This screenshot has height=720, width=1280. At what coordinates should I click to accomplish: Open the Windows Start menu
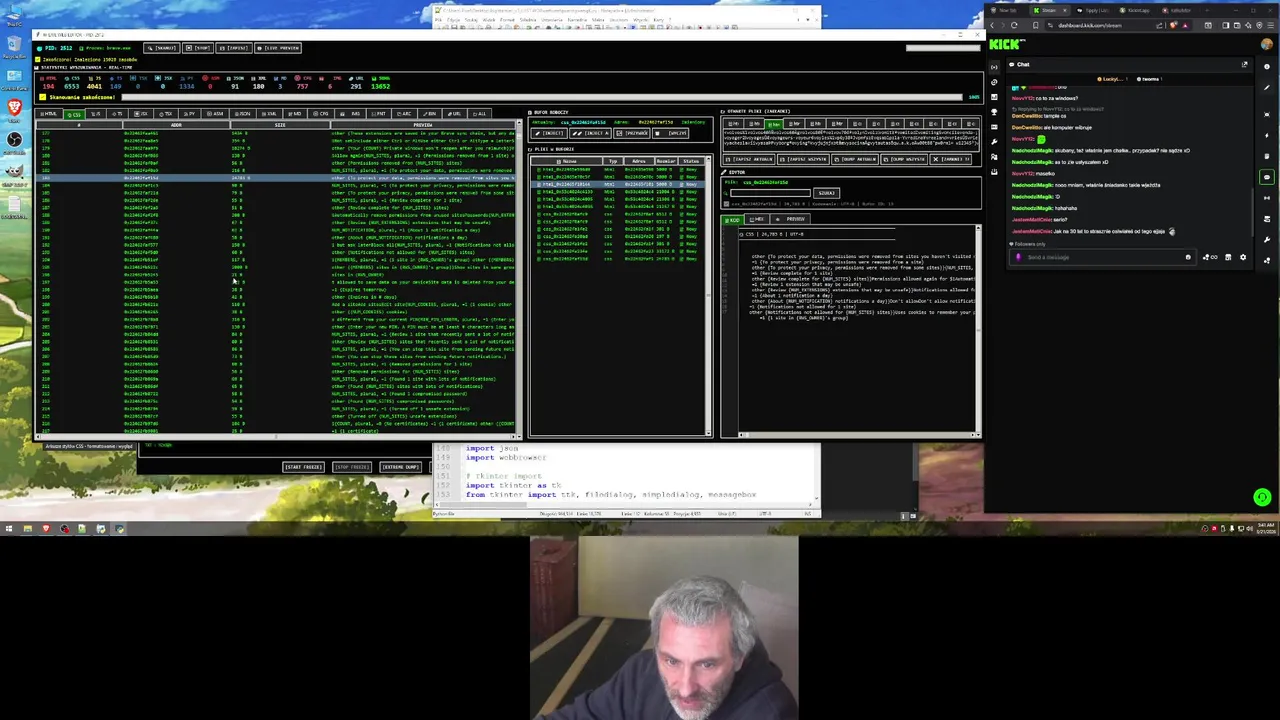[9, 529]
